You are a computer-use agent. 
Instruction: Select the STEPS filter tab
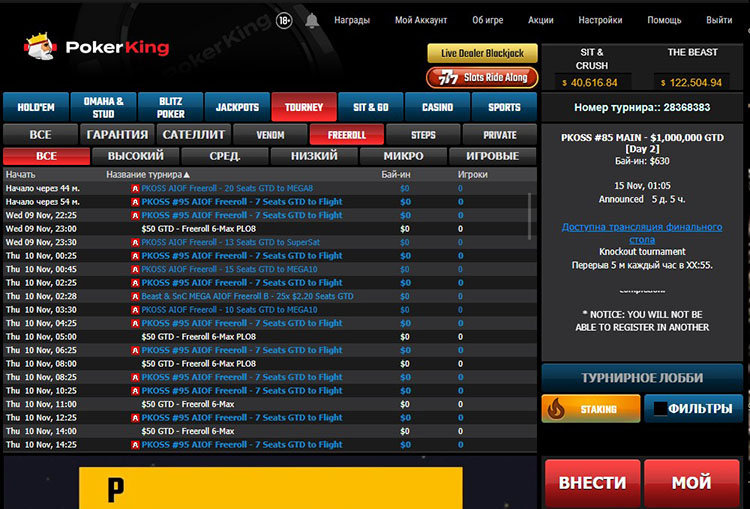click(x=423, y=134)
